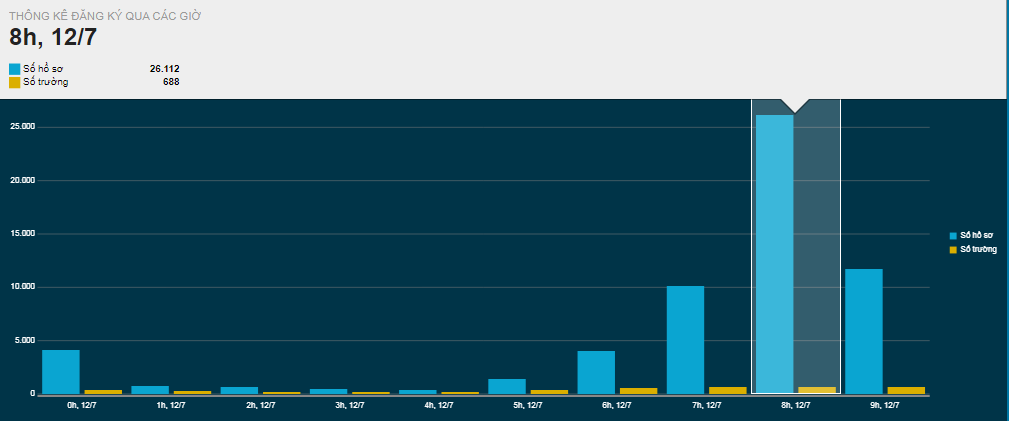
Task: Click the 3h, 12/7 x-axis label
Action: click(x=349, y=406)
